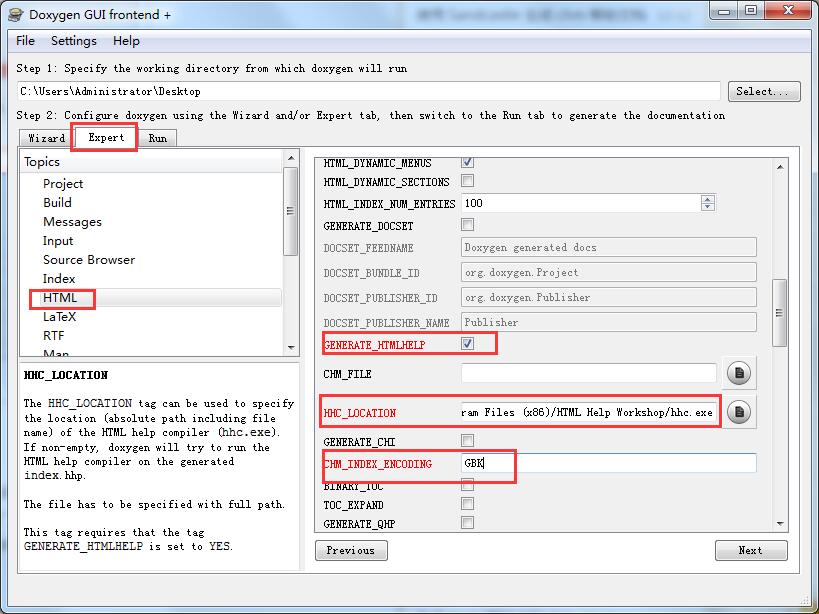Select LaTeX topic
The height and width of the screenshot is (614, 819).
(59, 317)
